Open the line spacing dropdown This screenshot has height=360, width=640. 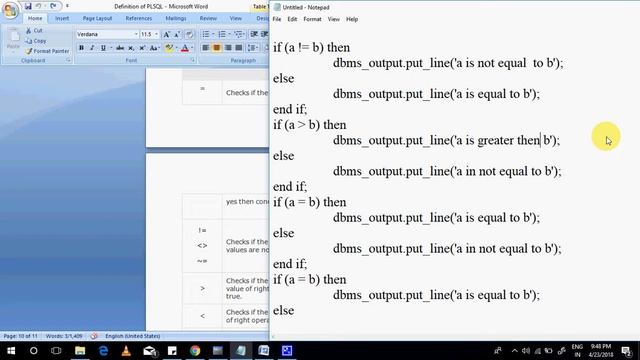(x=253, y=48)
